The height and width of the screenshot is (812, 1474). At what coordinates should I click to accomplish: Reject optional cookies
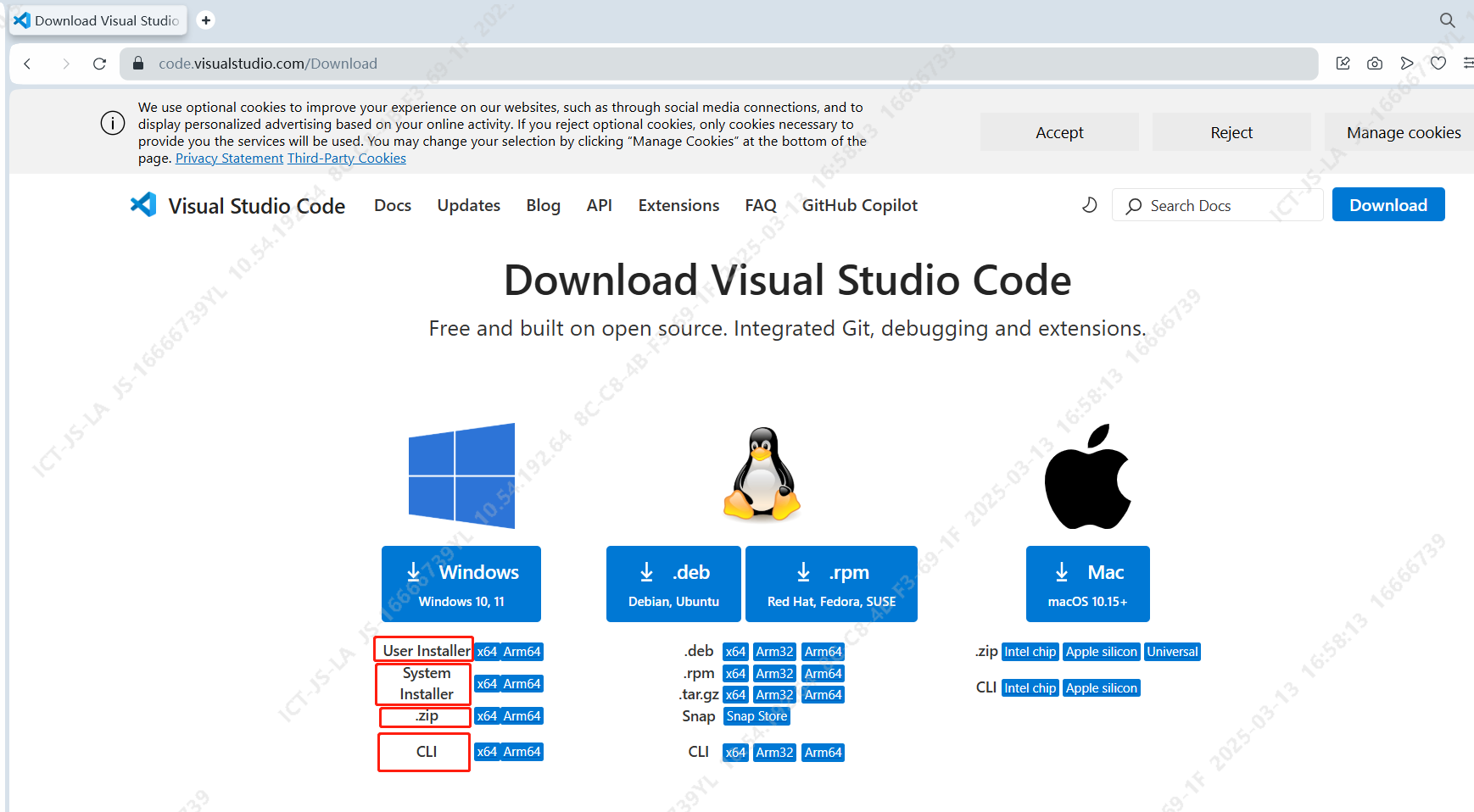(x=1231, y=132)
